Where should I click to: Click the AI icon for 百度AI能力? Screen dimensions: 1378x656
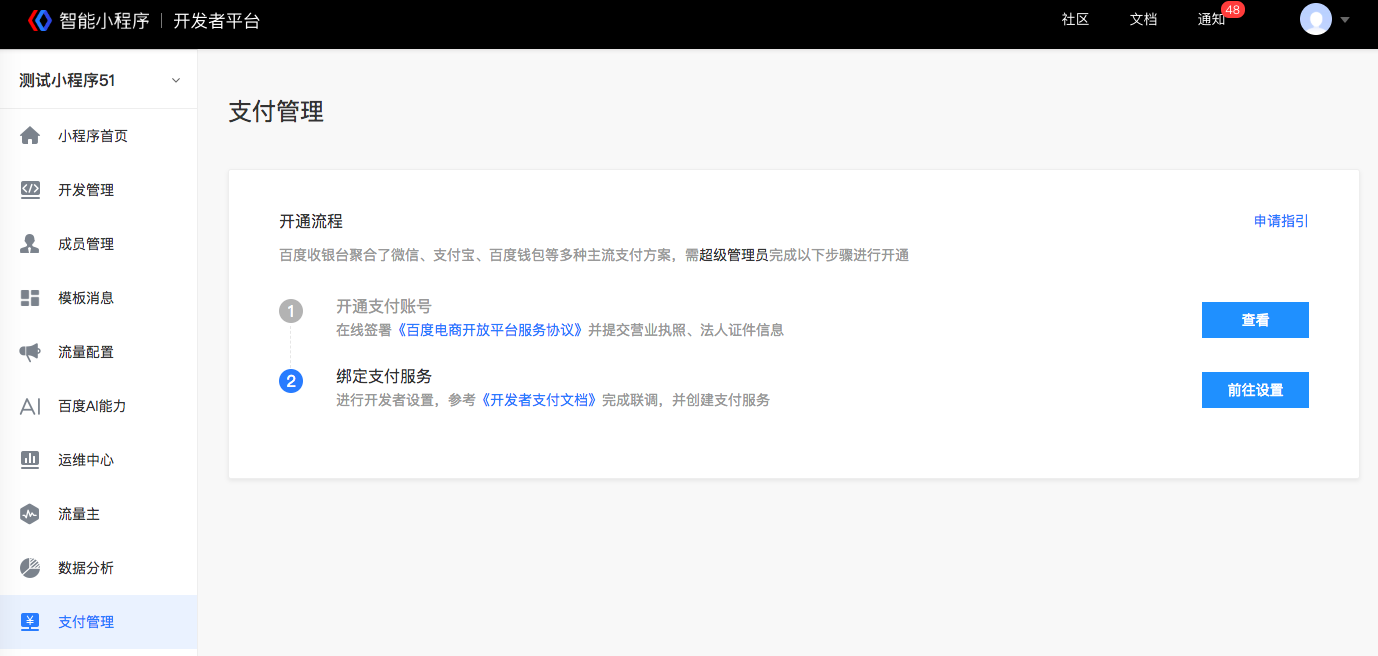point(30,406)
